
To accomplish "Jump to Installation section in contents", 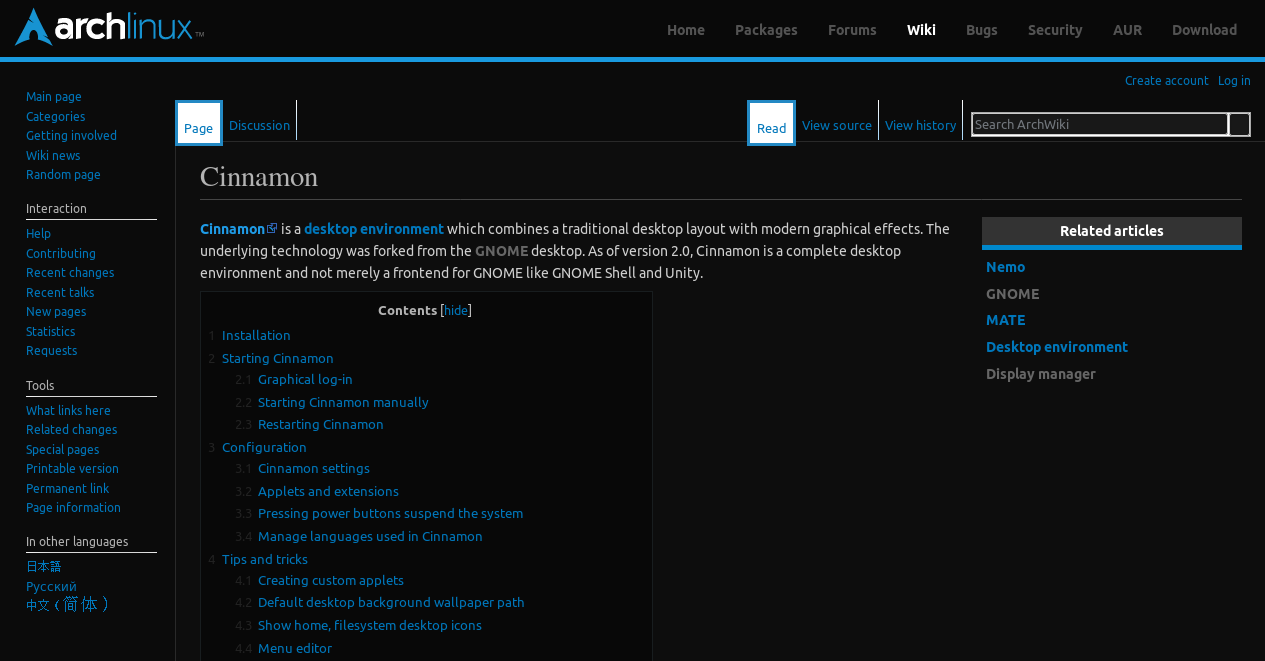I will [256, 336].
